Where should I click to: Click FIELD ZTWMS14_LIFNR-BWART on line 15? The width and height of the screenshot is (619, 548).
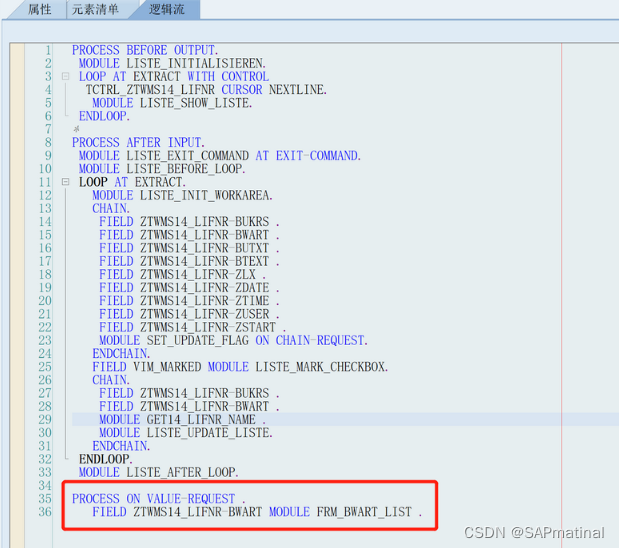(189, 235)
